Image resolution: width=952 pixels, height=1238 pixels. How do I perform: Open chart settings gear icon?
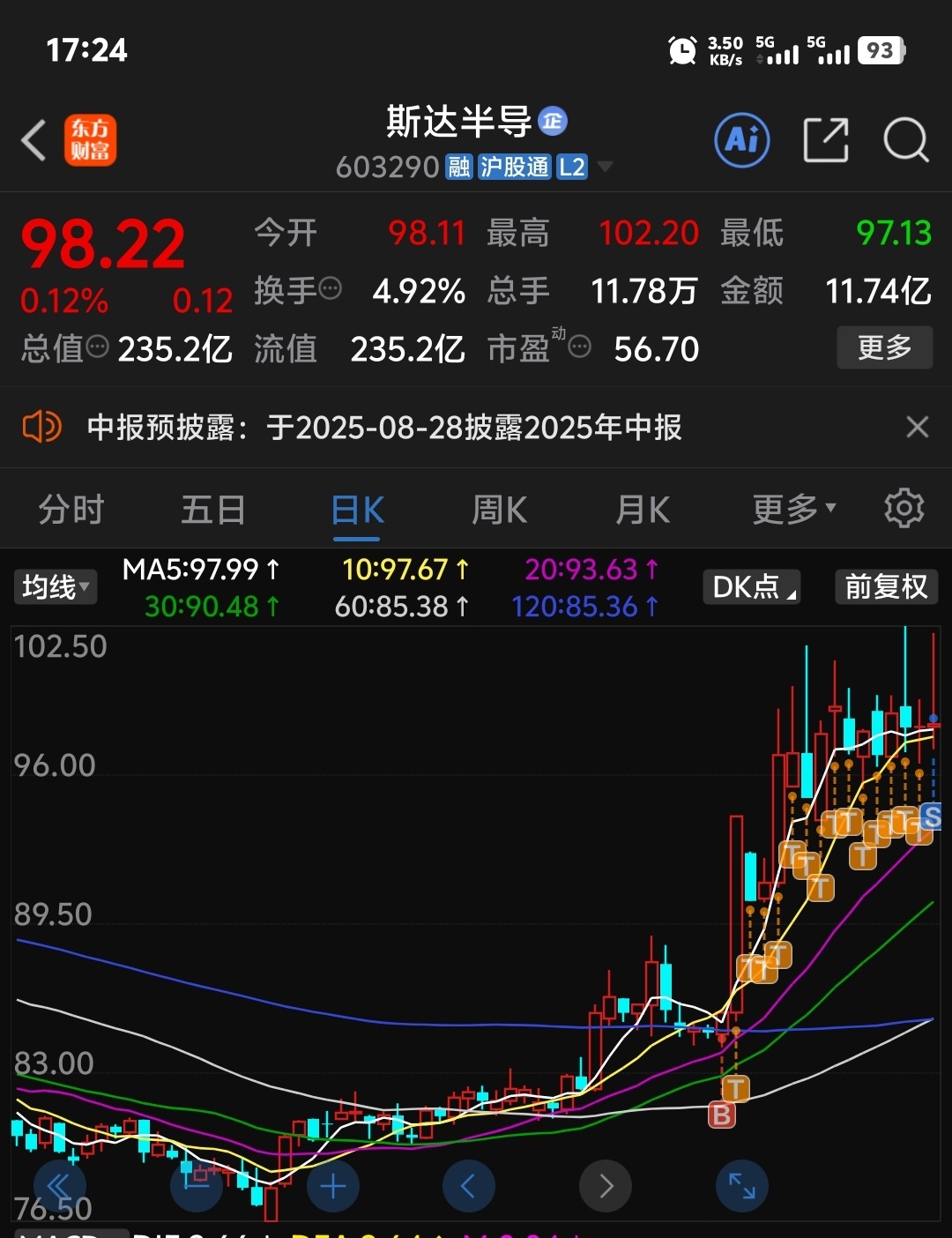[x=904, y=509]
